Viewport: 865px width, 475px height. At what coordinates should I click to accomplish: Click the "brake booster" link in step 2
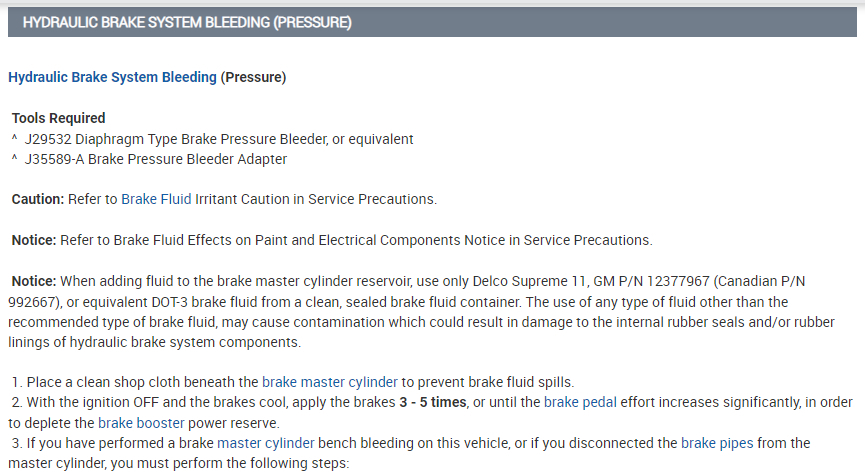point(143,423)
